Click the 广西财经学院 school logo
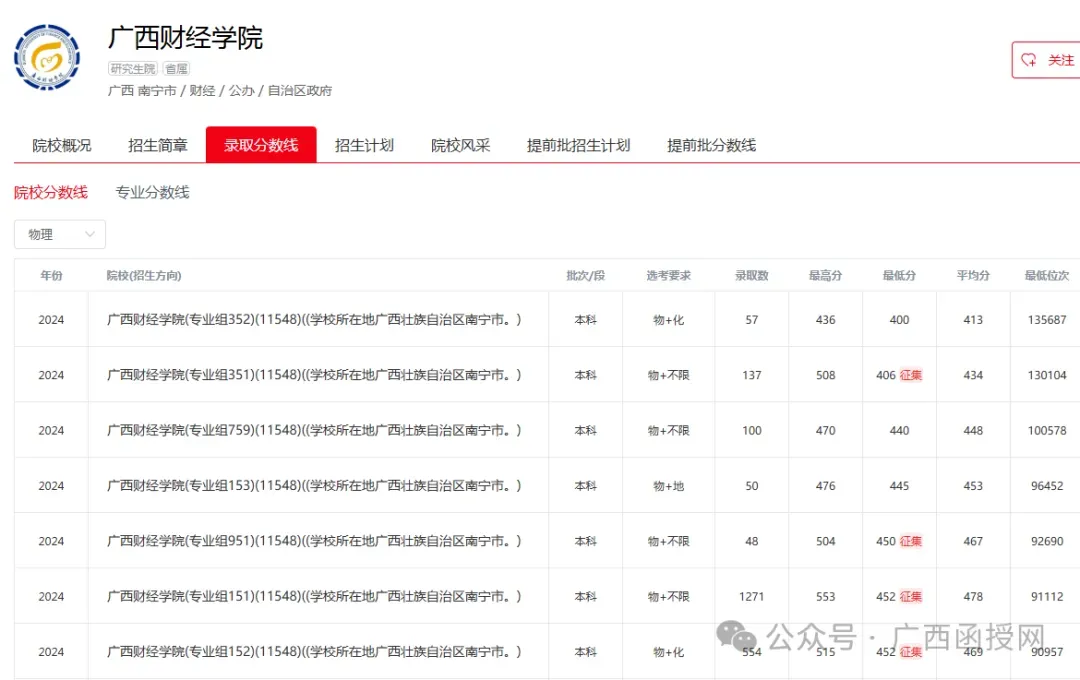The width and height of the screenshot is (1080, 680). pos(47,57)
